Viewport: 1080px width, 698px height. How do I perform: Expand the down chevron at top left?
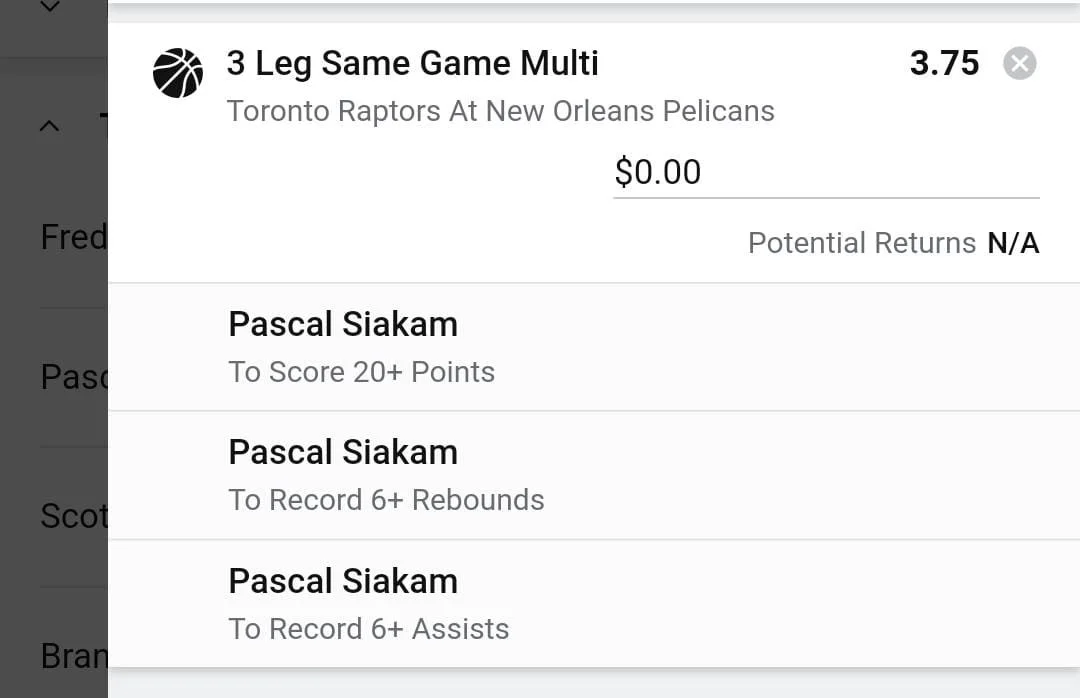point(49,8)
